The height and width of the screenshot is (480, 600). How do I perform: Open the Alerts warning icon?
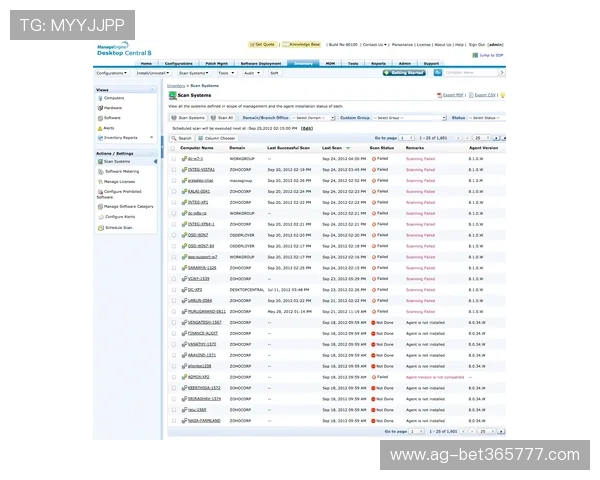pos(100,127)
